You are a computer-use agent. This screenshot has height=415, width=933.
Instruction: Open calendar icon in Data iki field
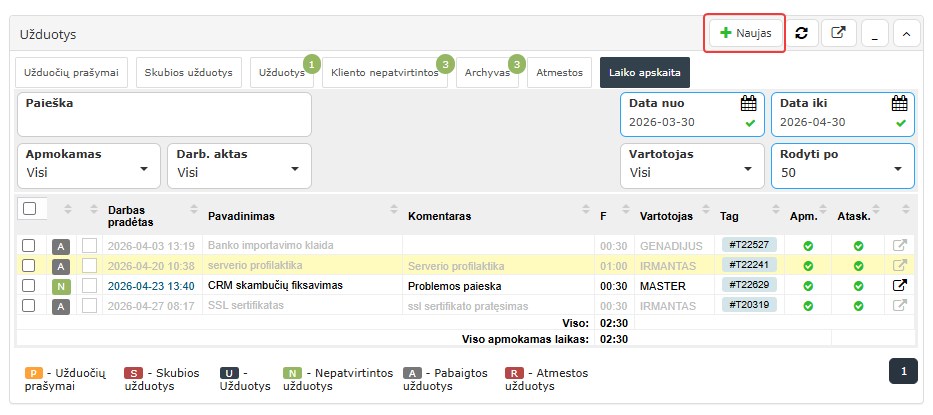click(900, 104)
